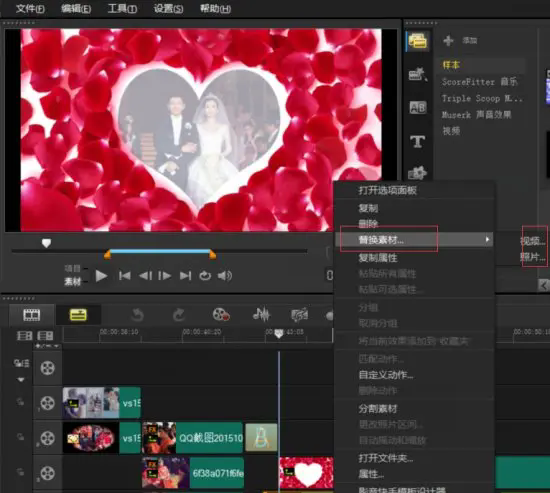This screenshot has width=550, height=493.
Task: Click the plus Add folder icon
Action: tap(448, 41)
